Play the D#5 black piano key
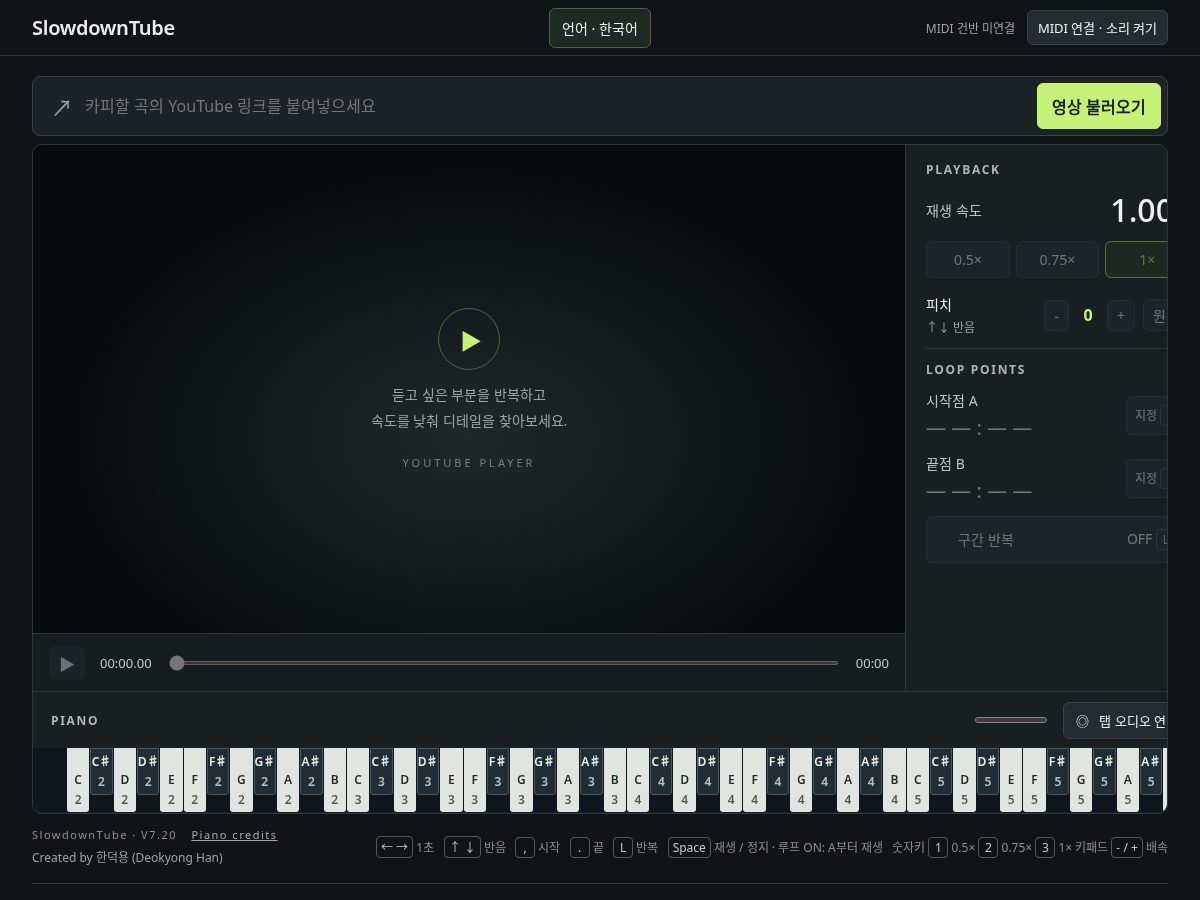This screenshot has width=1200, height=900. coord(988,771)
